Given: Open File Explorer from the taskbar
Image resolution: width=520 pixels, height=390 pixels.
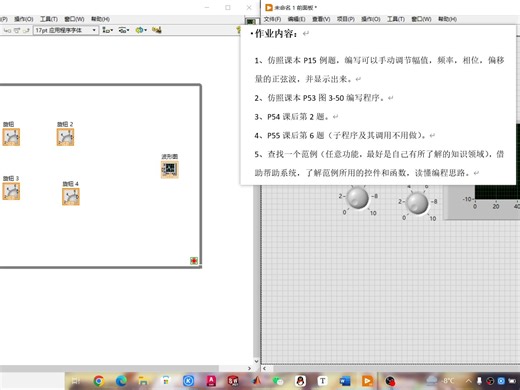Looking at the screenshot, I should click(143, 381).
